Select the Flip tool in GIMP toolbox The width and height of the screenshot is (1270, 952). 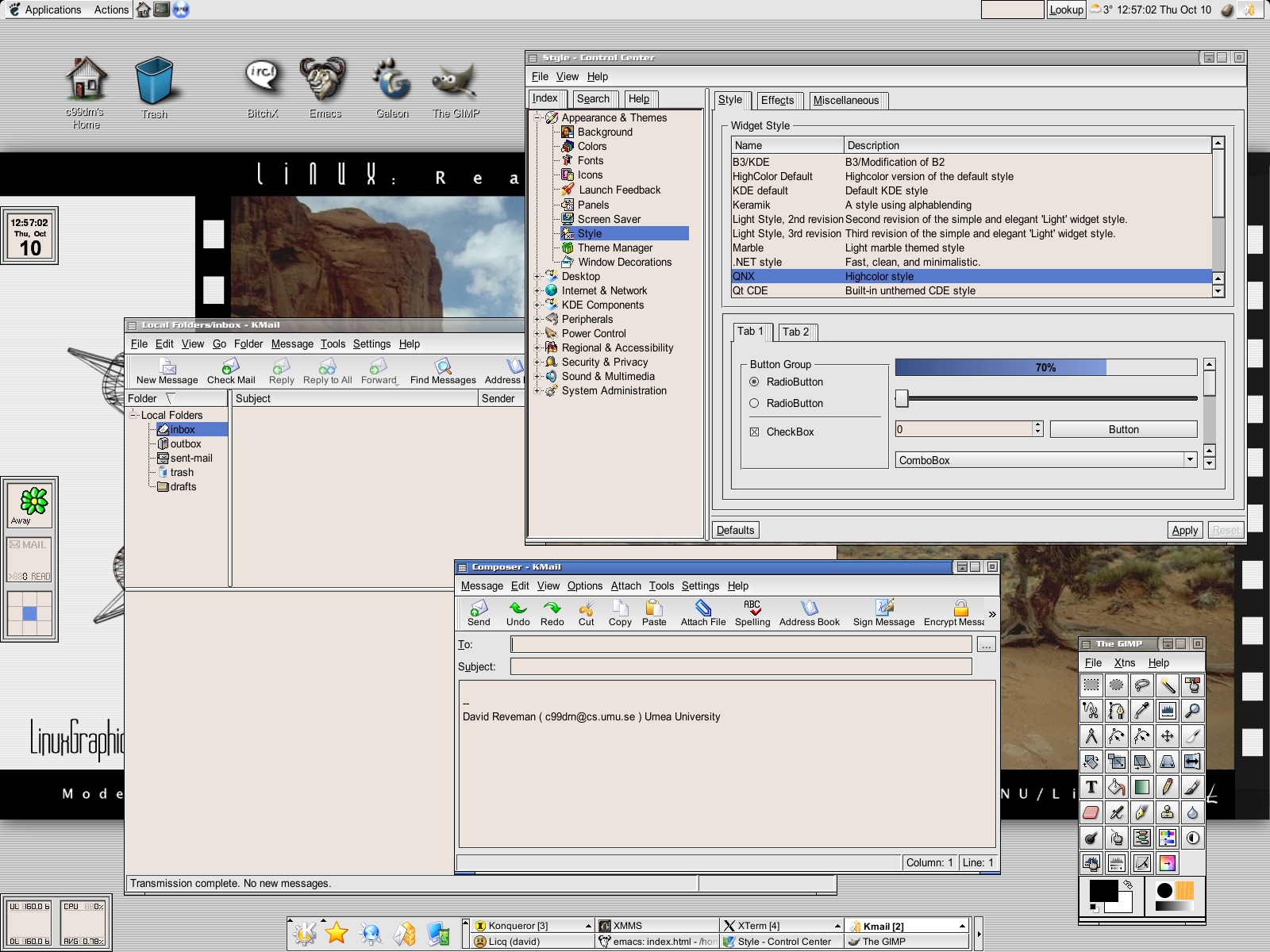[1193, 762]
